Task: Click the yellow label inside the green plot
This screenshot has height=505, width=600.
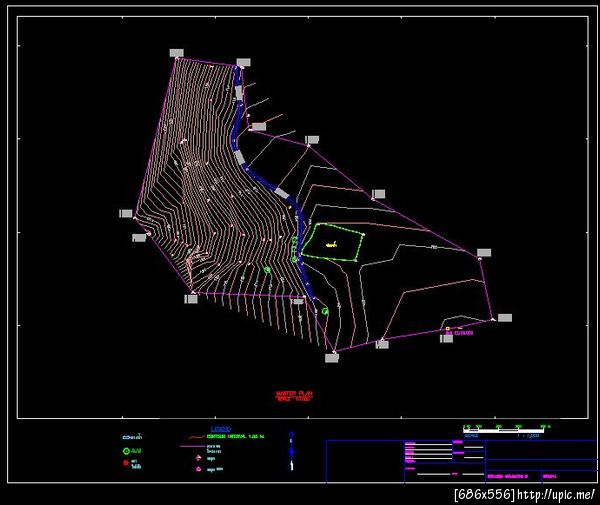Action: [x=332, y=244]
